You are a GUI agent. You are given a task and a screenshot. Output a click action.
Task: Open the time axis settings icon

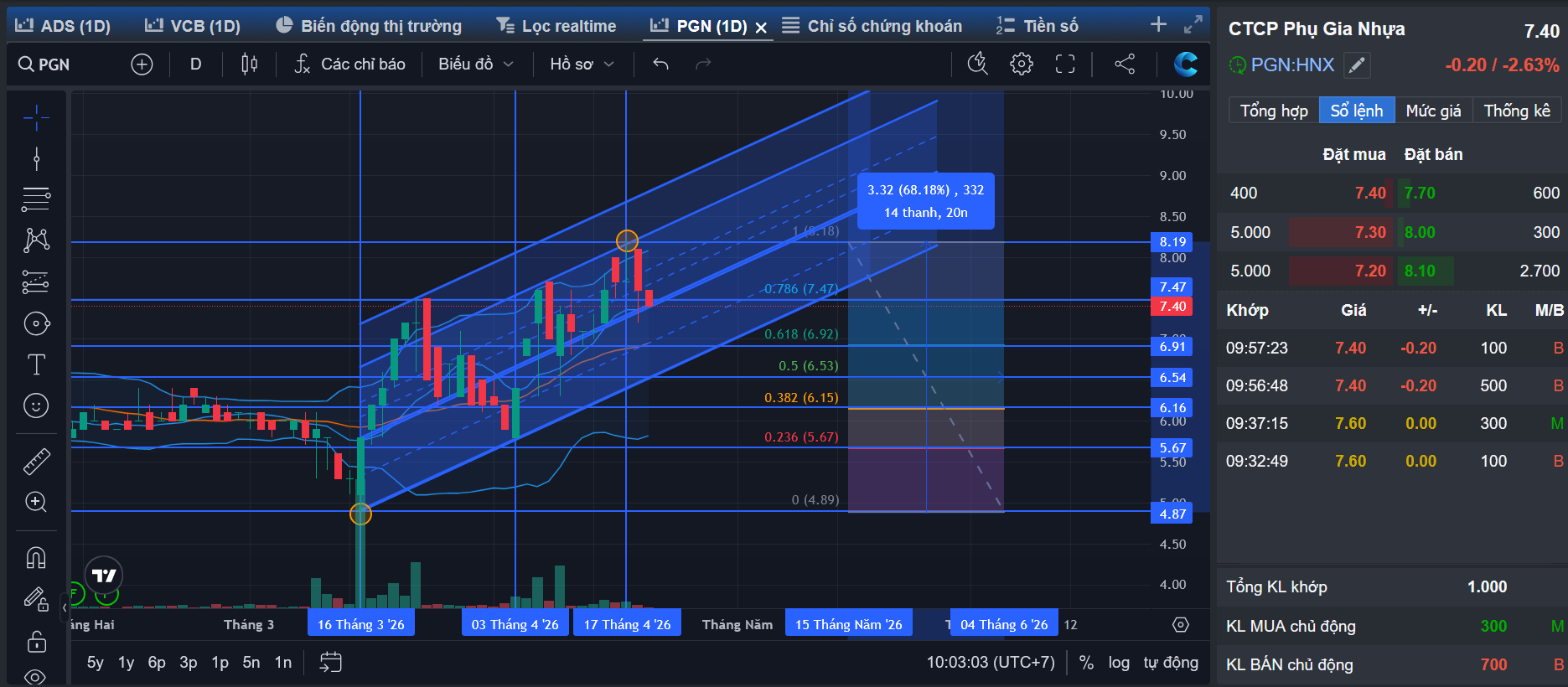[x=1181, y=625]
